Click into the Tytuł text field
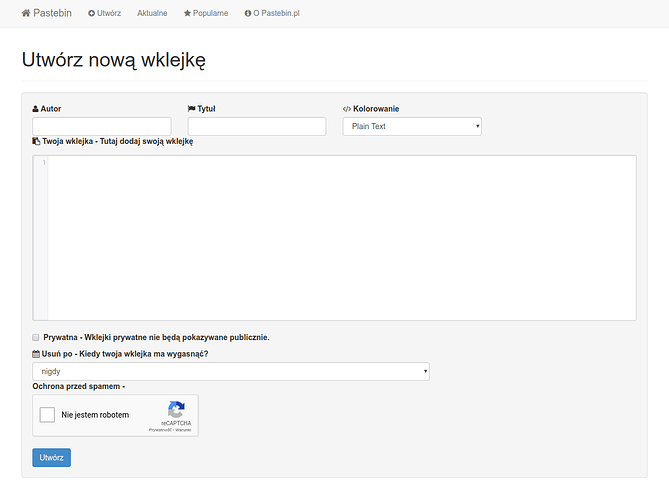 [256, 126]
